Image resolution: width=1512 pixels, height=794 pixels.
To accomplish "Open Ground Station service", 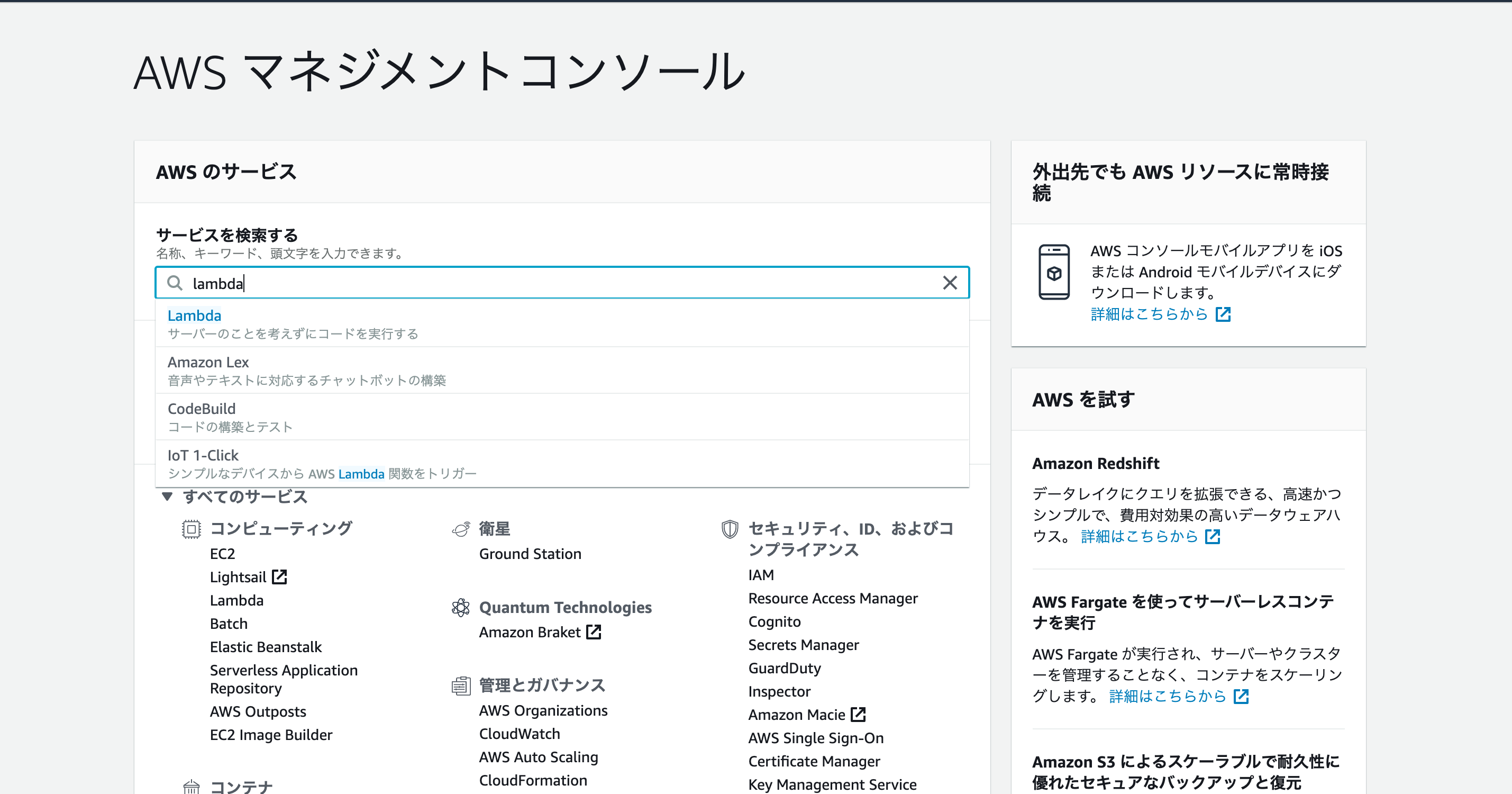I will 530,554.
